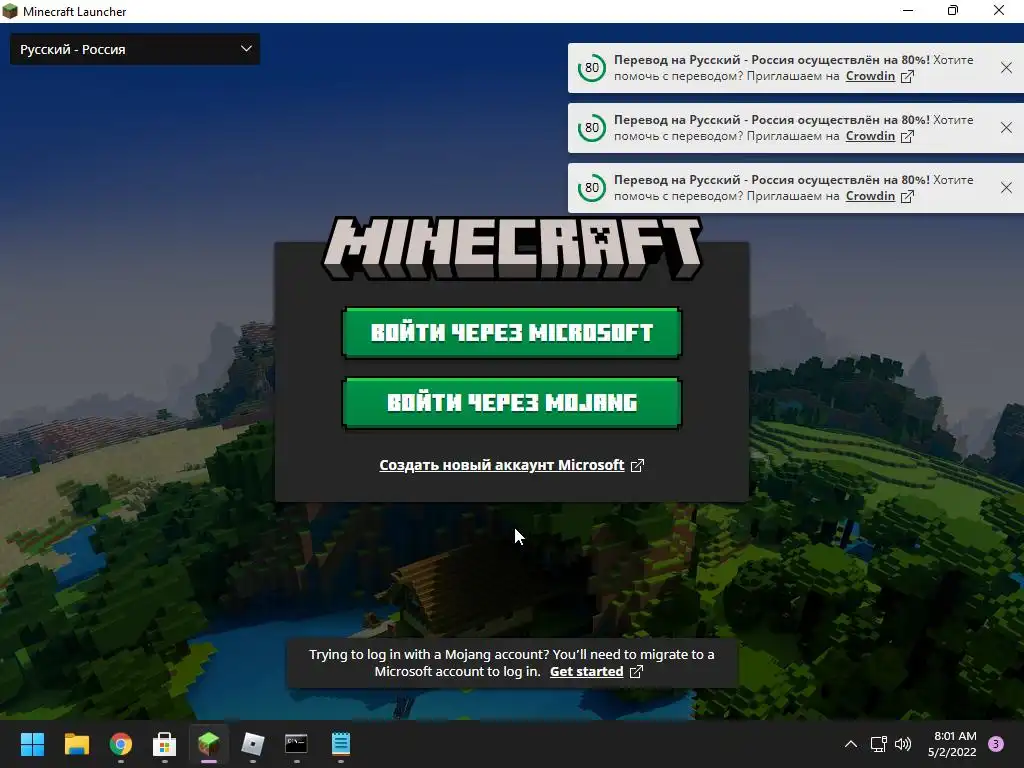Open the Windows Start menu

click(32, 744)
